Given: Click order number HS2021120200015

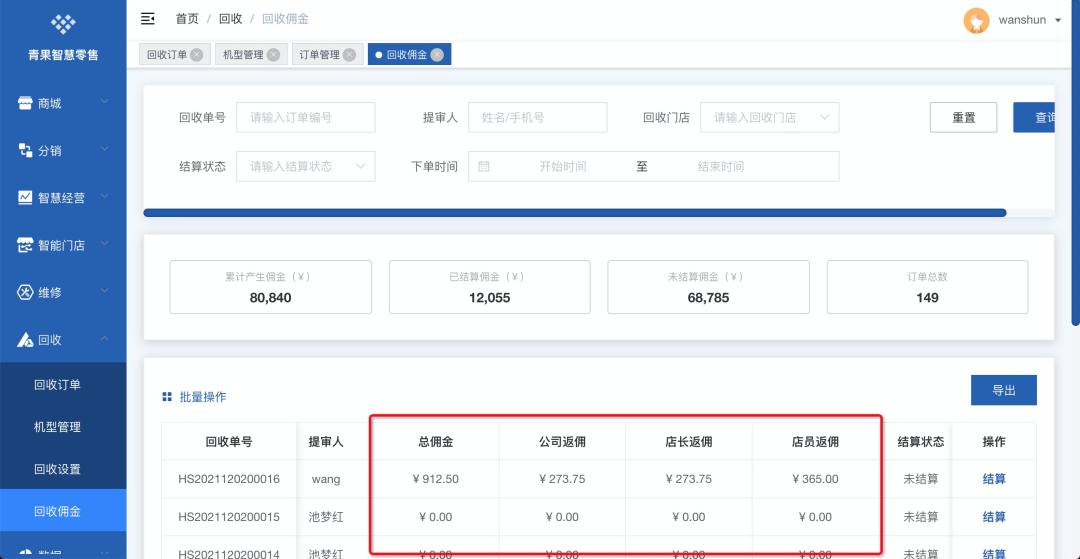Looking at the screenshot, I should click(229, 517).
